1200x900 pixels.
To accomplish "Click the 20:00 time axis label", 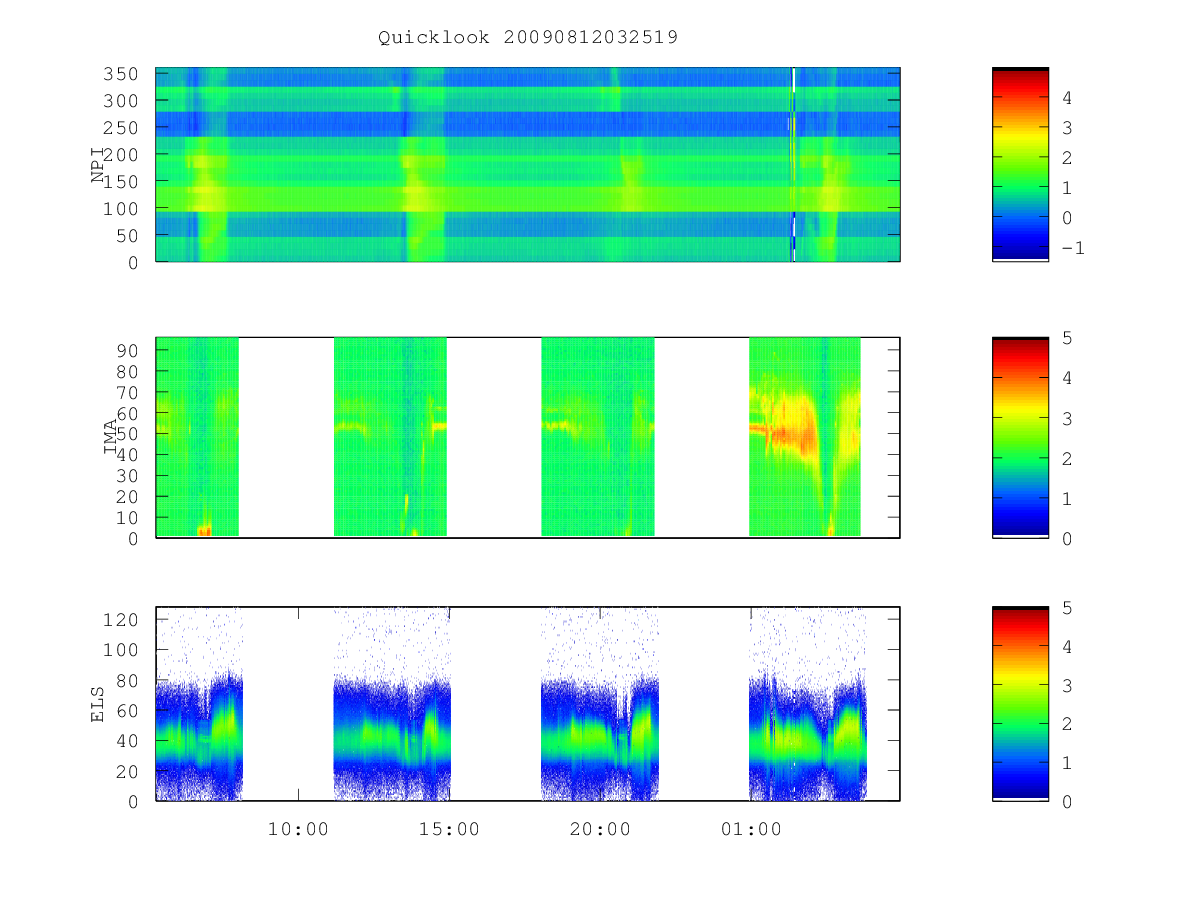I will pyautogui.click(x=600, y=829).
